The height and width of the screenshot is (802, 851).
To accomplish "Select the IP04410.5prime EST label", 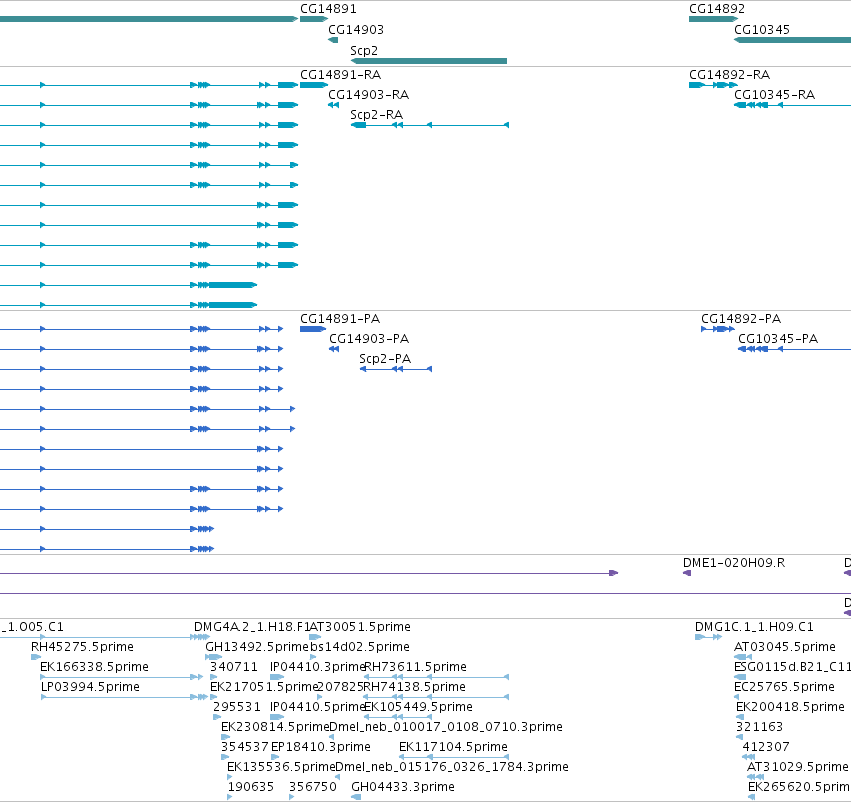I will point(317,707).
